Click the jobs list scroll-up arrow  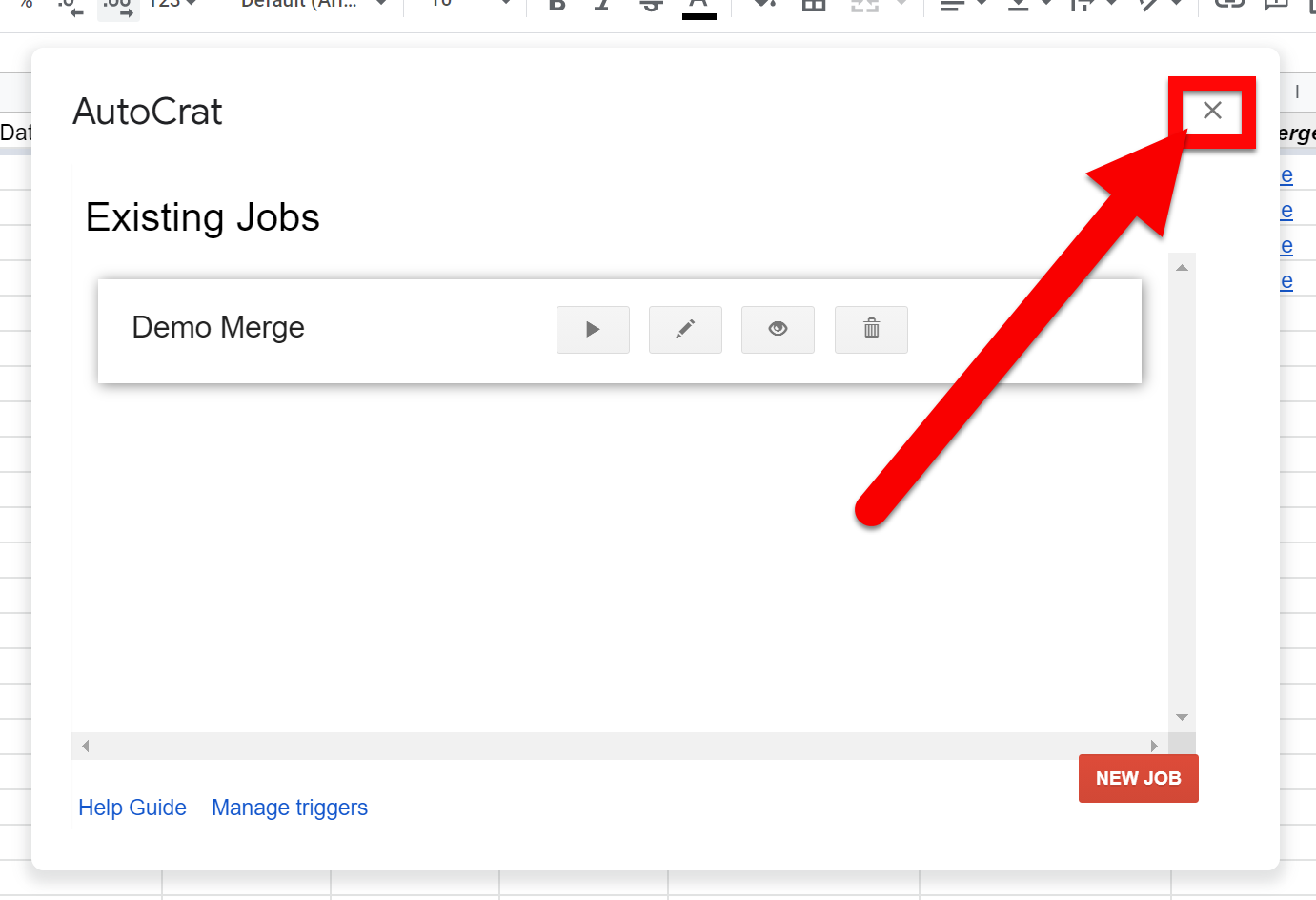tap(1182, 268)
